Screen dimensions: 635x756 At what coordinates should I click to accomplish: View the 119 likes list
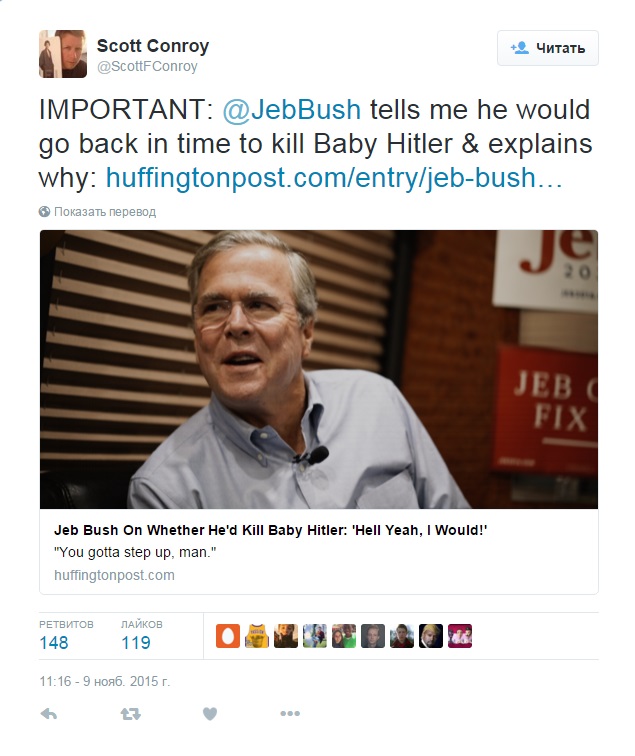click(x=136, y=643)
